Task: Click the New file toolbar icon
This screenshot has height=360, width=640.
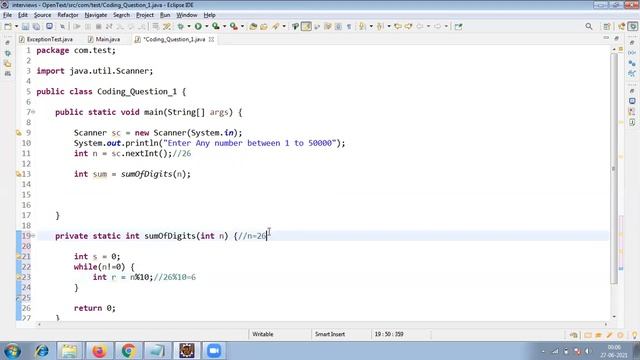Action: pyautogui.click(x=8, y=27)
